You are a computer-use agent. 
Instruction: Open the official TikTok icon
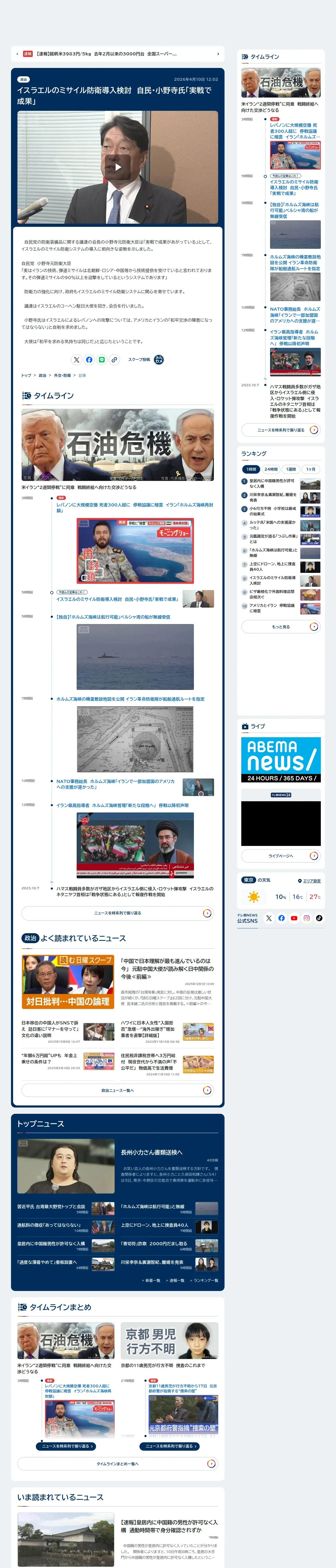[x=319, y=918]
